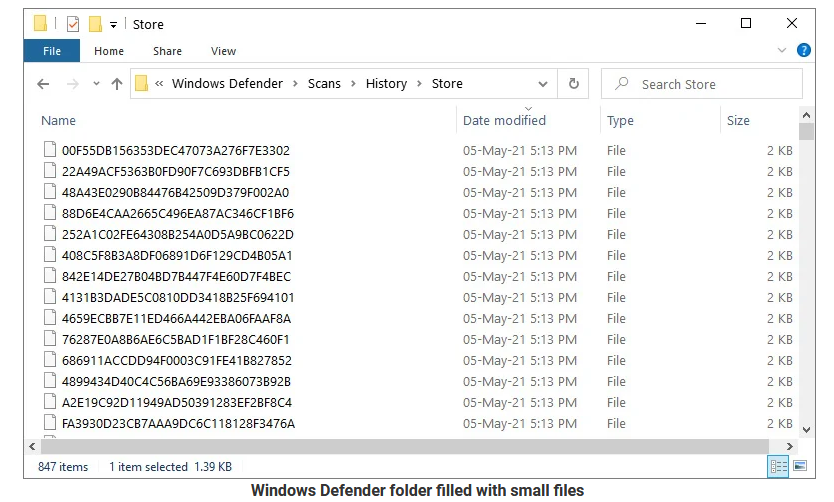This screenshot has height=502, width=834.
Task: Click file icon beside 686911ACCDD94F0003C91FE41B827852
Action: click(x=50, y=359)
